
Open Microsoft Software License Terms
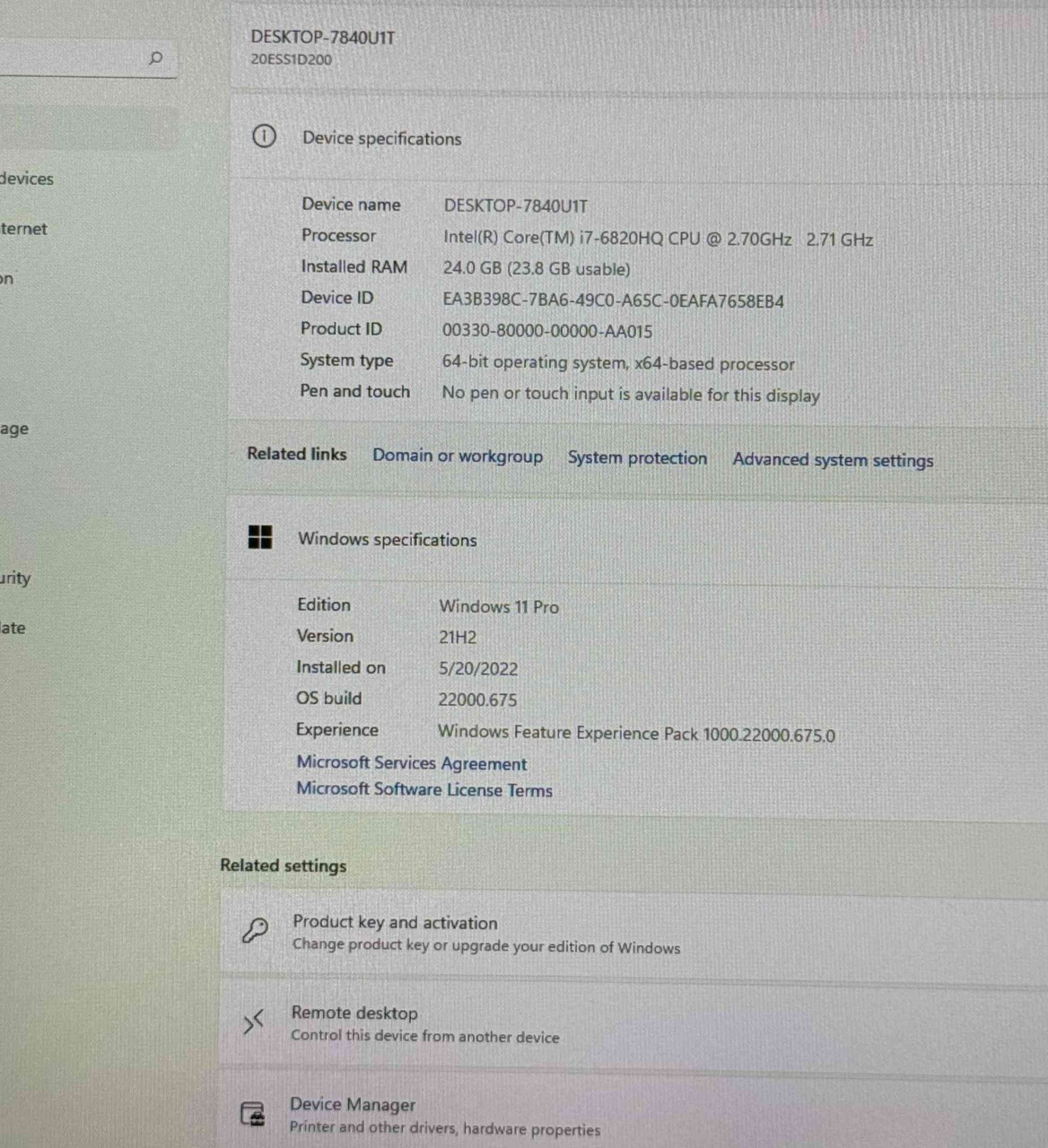pyautogui.click(x=424, y=789)
